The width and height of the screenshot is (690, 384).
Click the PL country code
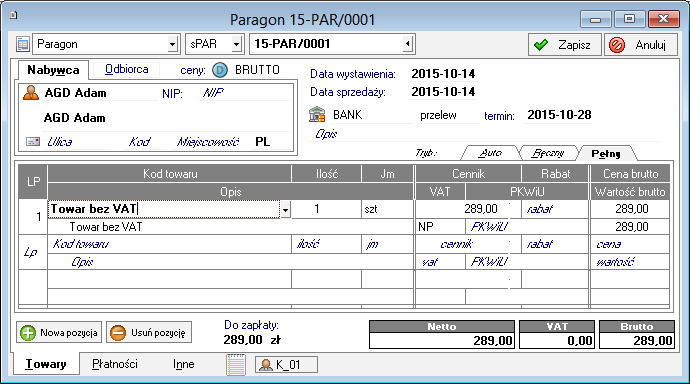[263, 142]
